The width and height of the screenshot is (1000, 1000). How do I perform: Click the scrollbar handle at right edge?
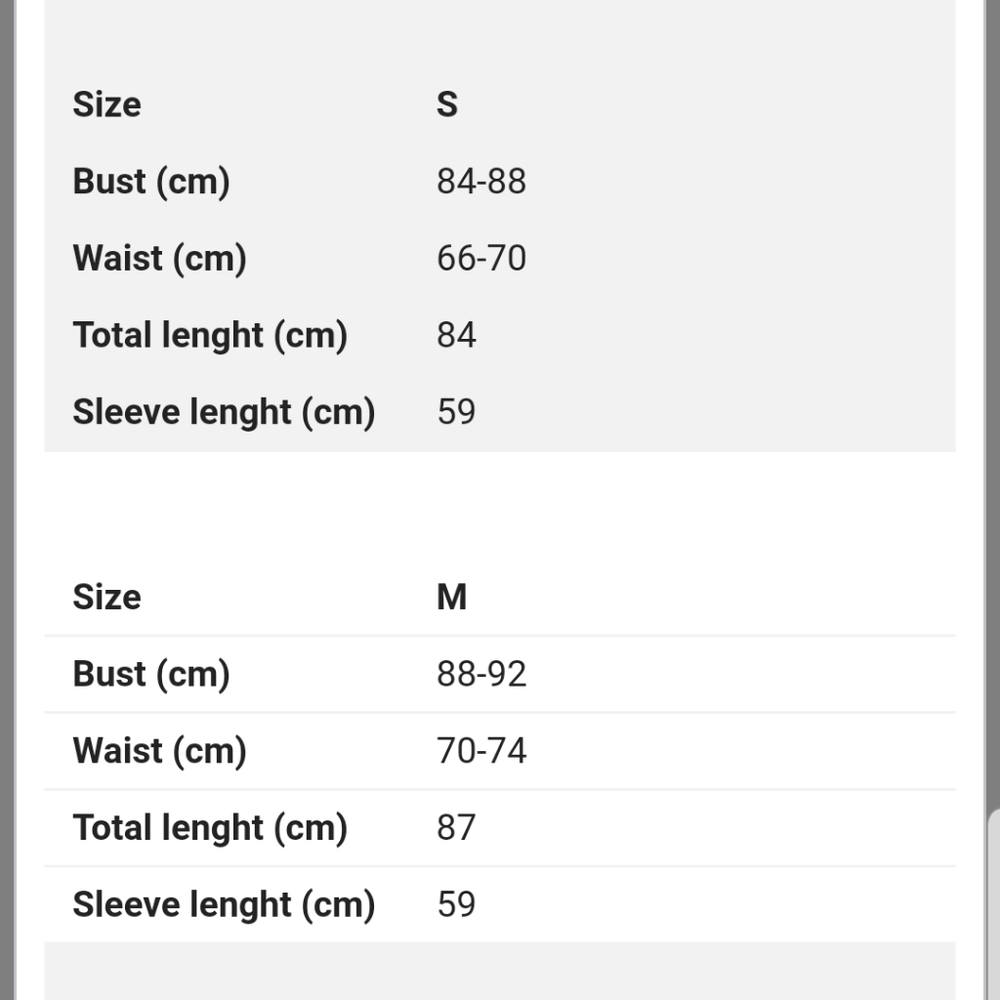pyautogui.click(x=994, y=904)
